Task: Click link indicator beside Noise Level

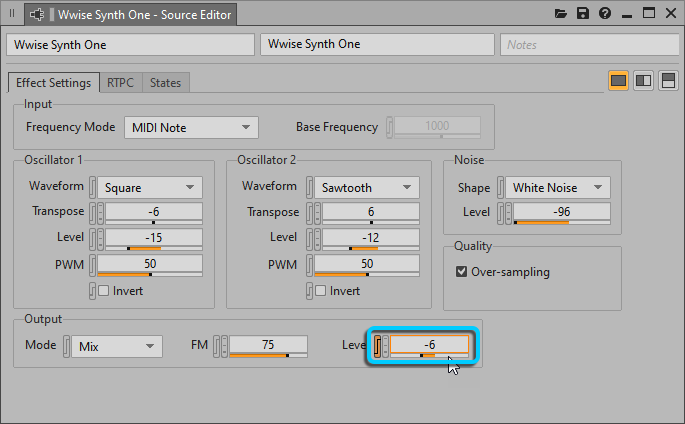Action: [x=509, y=214]
